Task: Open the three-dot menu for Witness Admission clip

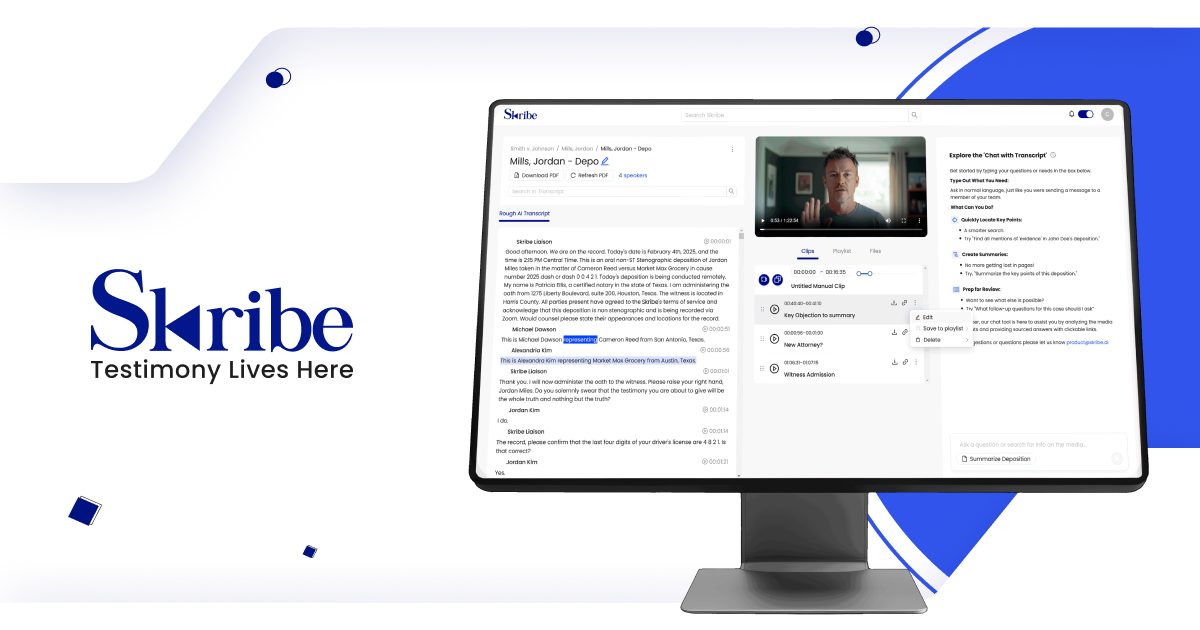Action: click(x=916, y=362)
